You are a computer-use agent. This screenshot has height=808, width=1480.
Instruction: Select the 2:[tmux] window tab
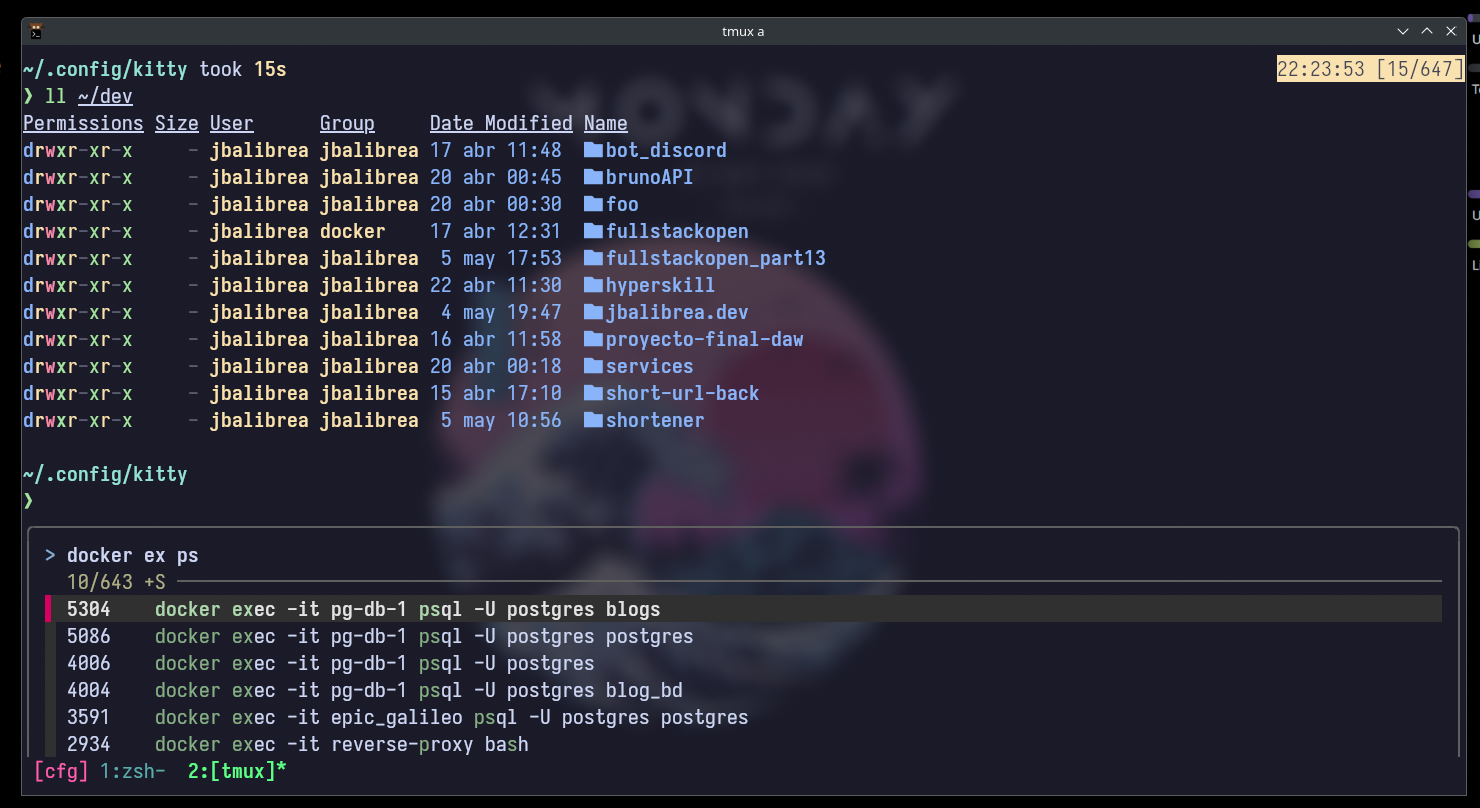point(237,771)
